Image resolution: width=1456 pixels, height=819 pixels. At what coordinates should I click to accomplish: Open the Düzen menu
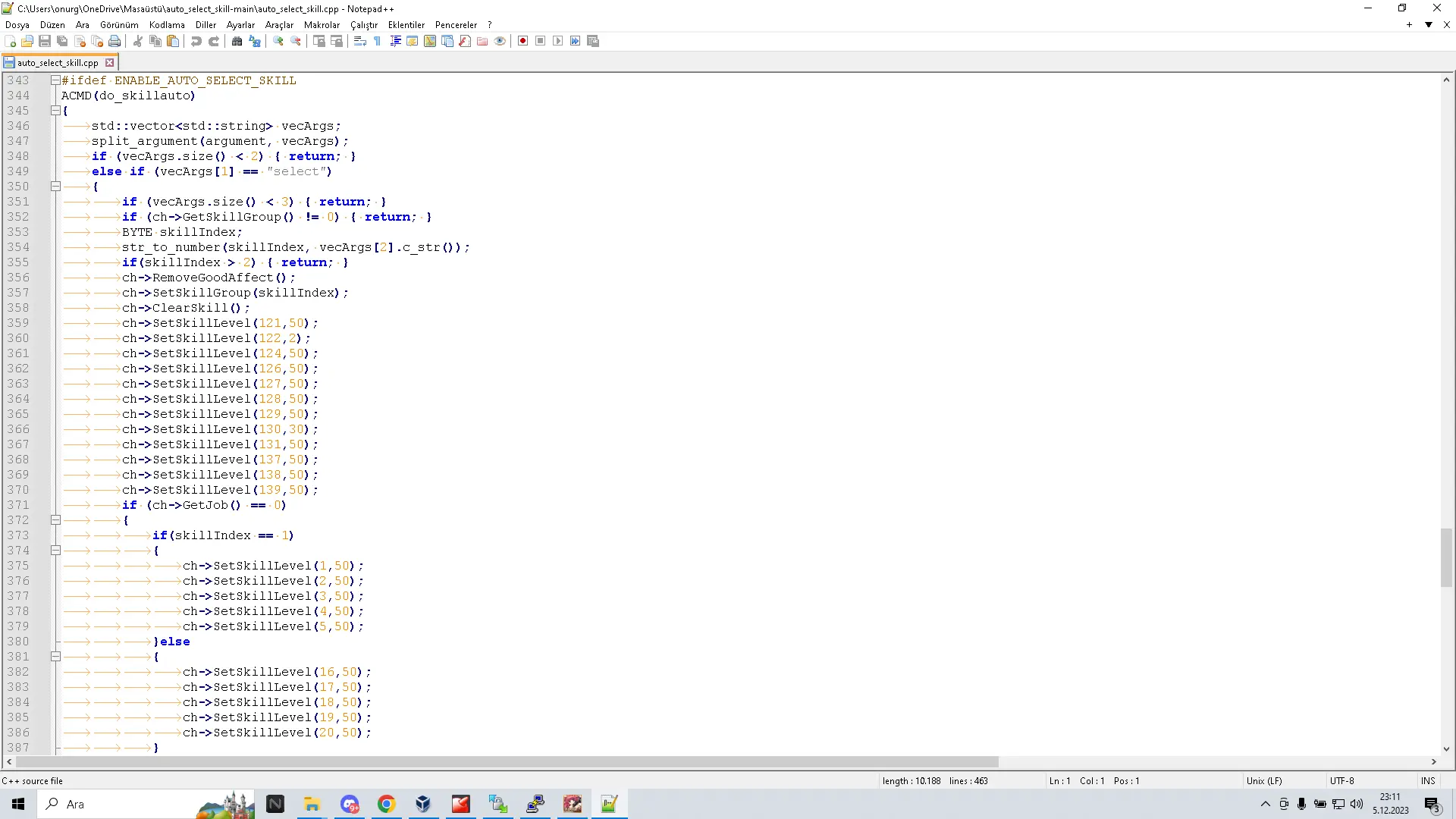point(52,24)
